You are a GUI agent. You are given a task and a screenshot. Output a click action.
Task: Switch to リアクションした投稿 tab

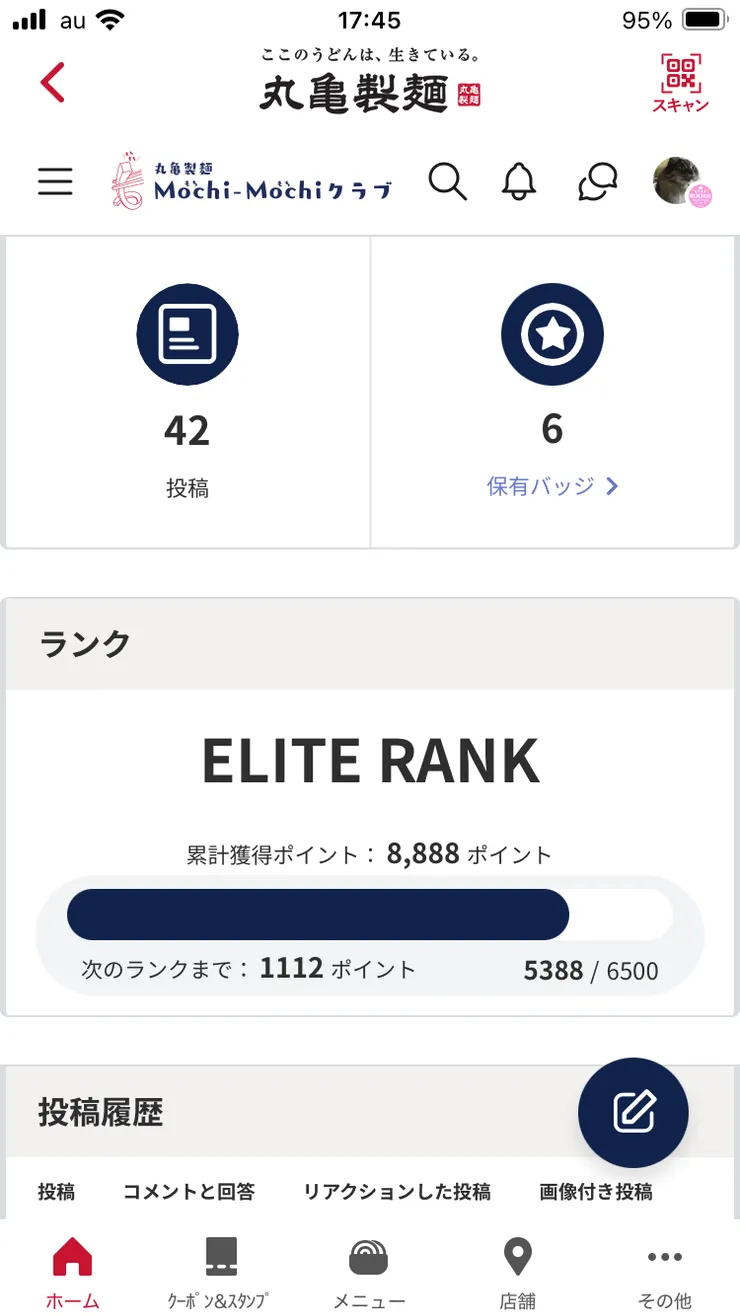pos(397,1191)
